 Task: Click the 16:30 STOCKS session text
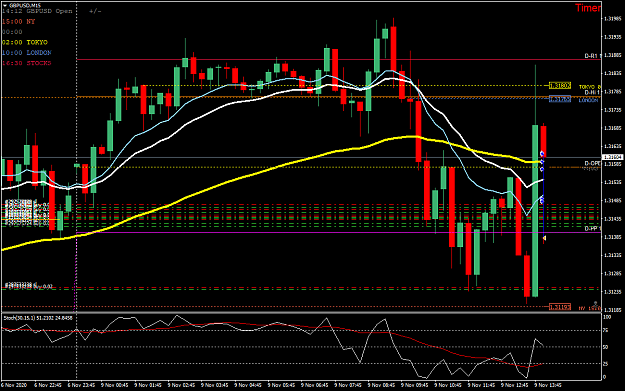[27, 63]
